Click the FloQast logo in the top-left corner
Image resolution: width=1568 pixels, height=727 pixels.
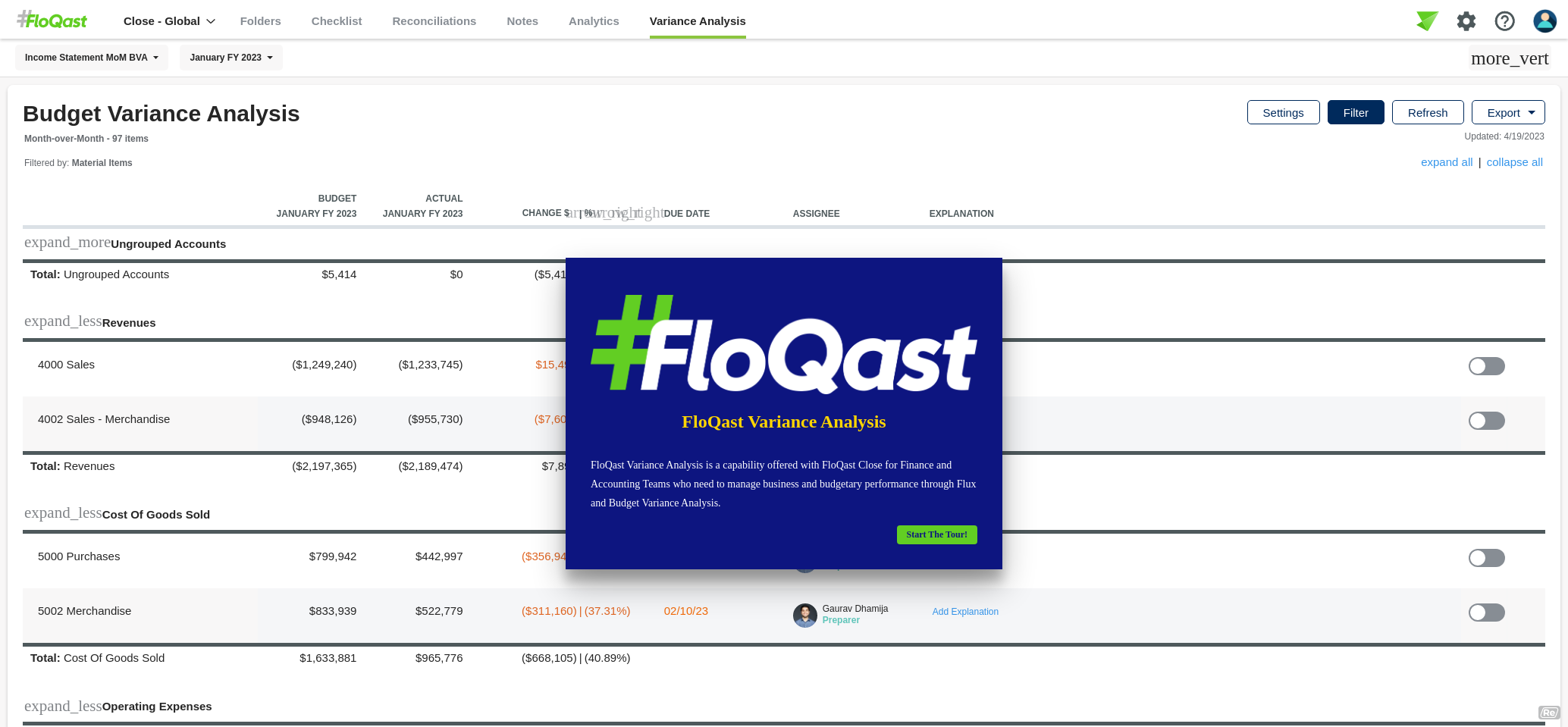click(x=50, y=19)
